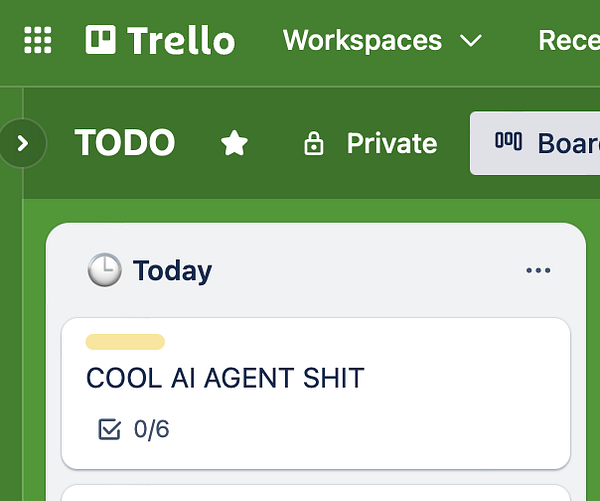Viewport: 600px width, 501px height.
Task: Star the TODO board
Action: [234, 144]
